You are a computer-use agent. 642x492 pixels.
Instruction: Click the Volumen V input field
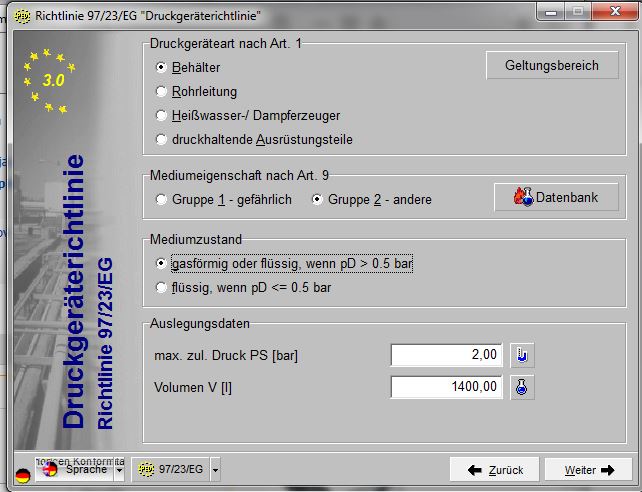click(446, 386)
